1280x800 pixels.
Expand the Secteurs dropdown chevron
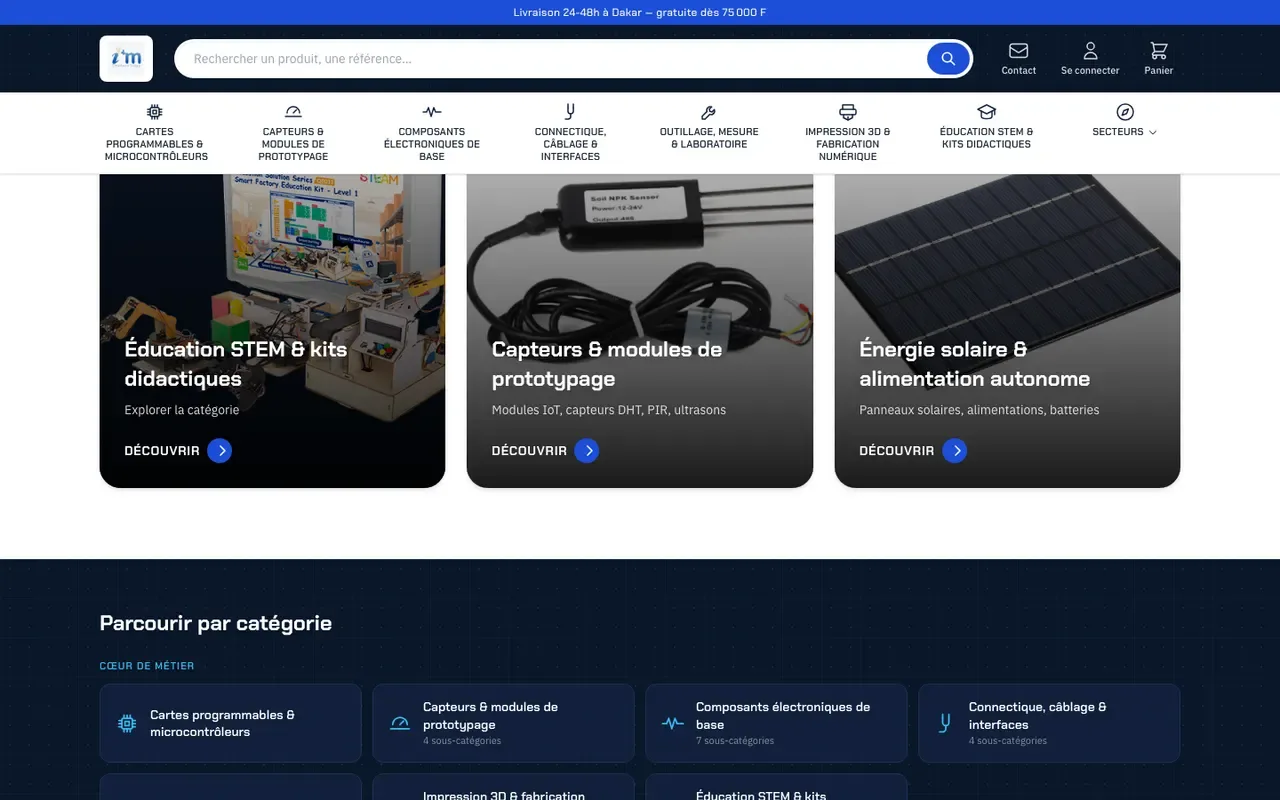pos(1153,132)
